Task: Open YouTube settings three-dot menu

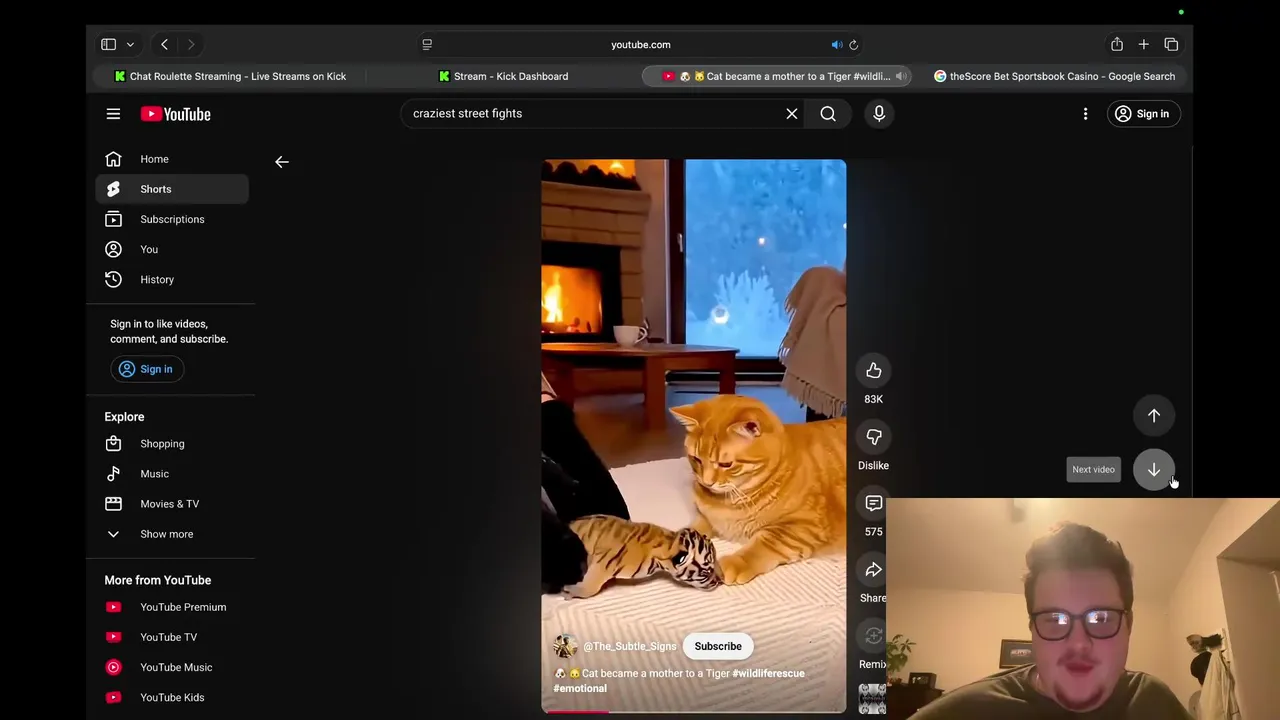Action: tap(1085, 114)
